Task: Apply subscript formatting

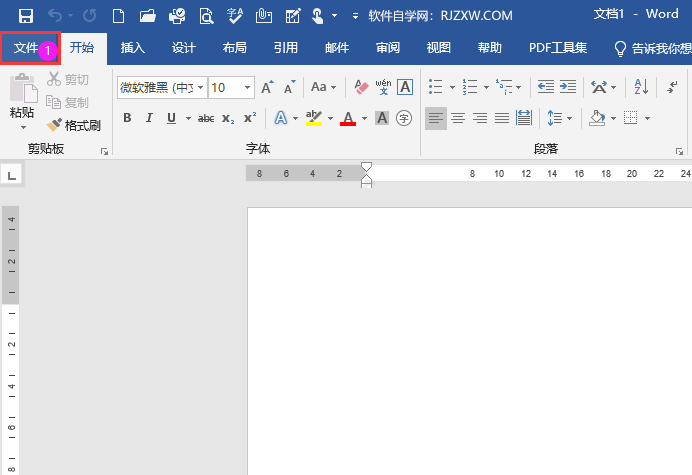Action: pyautogui.click(x=228, y=118)
